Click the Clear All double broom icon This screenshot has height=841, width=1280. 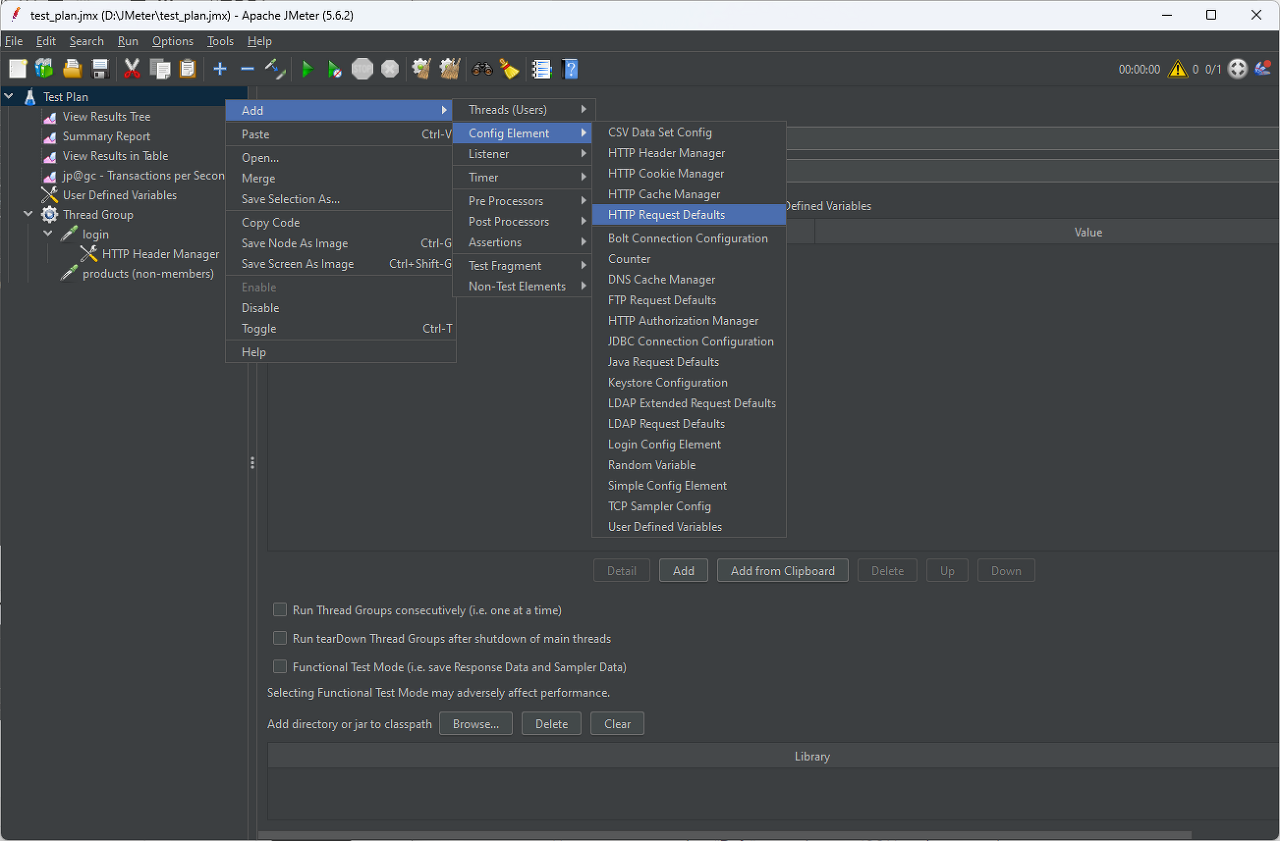tap(450, 69)
